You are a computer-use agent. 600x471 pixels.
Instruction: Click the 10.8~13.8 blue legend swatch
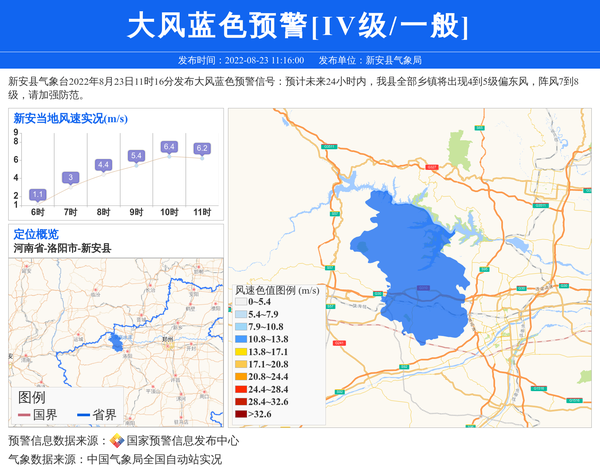240,340
